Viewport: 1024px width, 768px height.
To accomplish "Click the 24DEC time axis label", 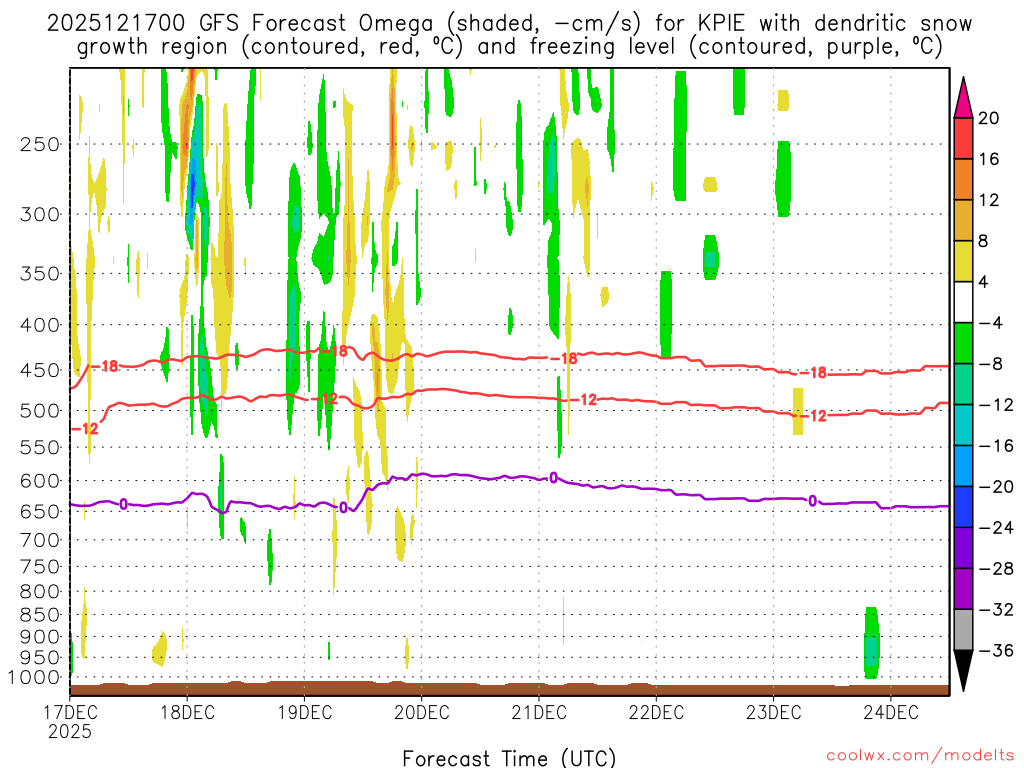I will (x=891, y=712).
